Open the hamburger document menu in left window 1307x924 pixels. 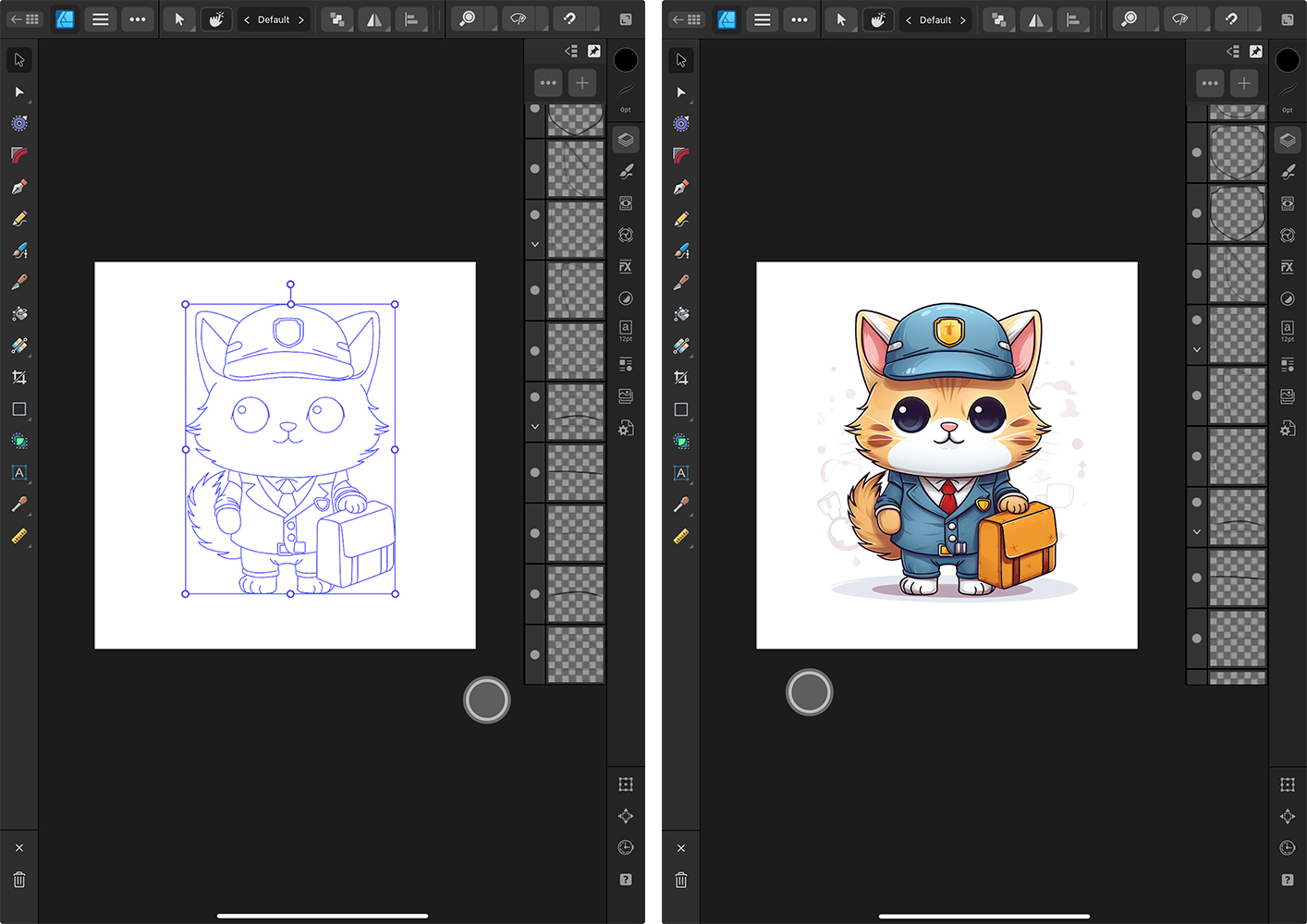pos(101,19)
